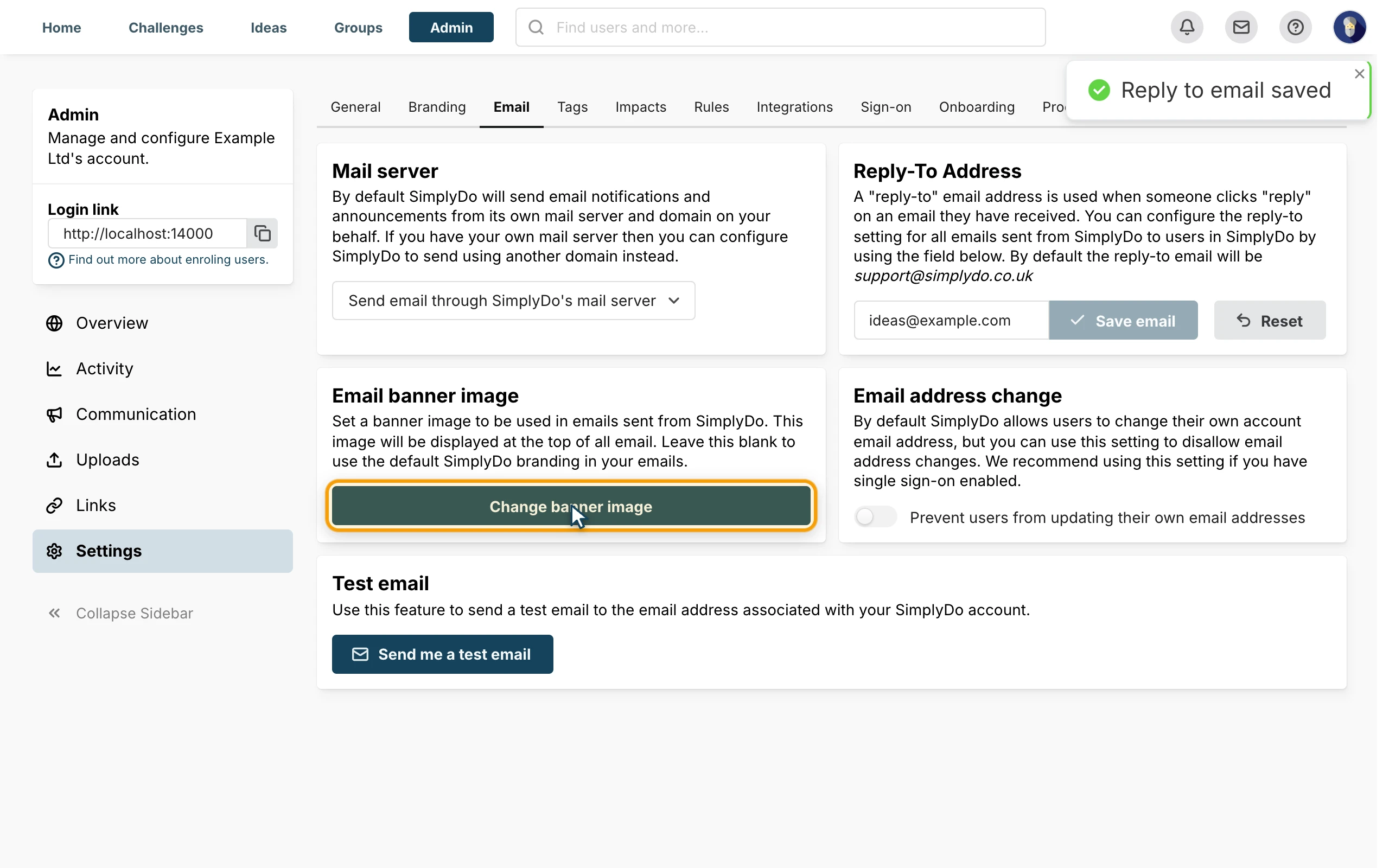This screenshot has width=1389, height=868.
Task: Open the messages envelope icon
Action: (x=1241, y=27)
